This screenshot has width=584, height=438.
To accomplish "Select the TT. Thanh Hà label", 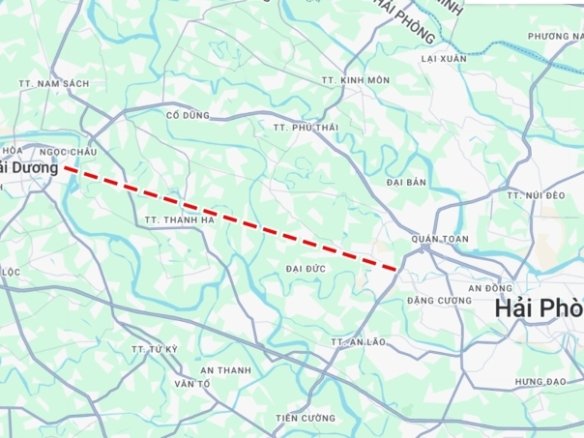I will (180, 220).
